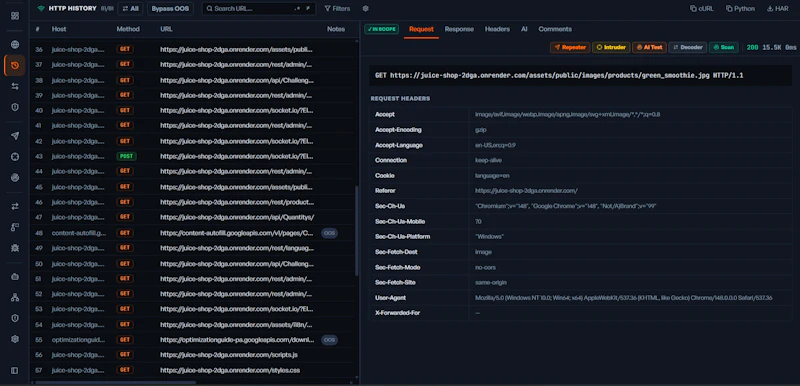The image size is (800, 386).
Task: Open the AI tab
Action: click(524, 29)
